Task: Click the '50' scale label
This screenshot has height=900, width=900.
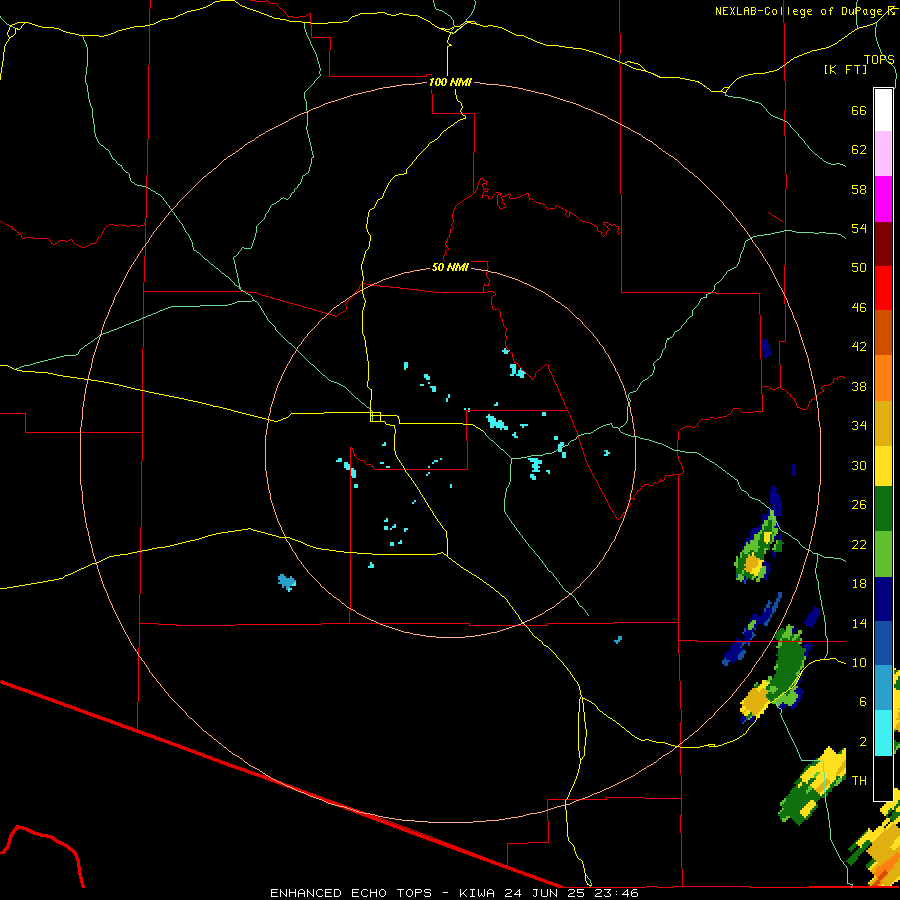Action: tap(859, 268)
